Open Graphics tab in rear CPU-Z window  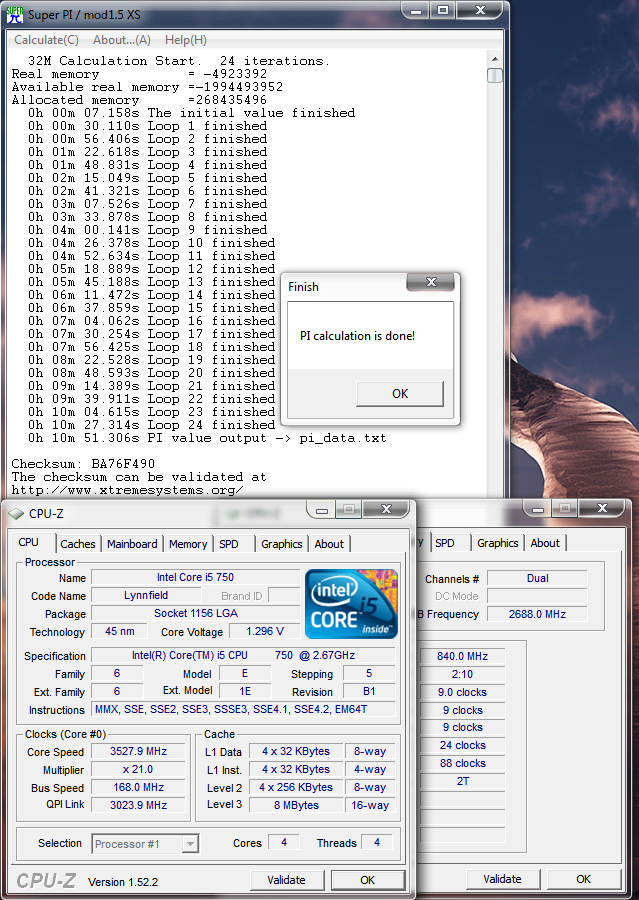tap(497, 543)
